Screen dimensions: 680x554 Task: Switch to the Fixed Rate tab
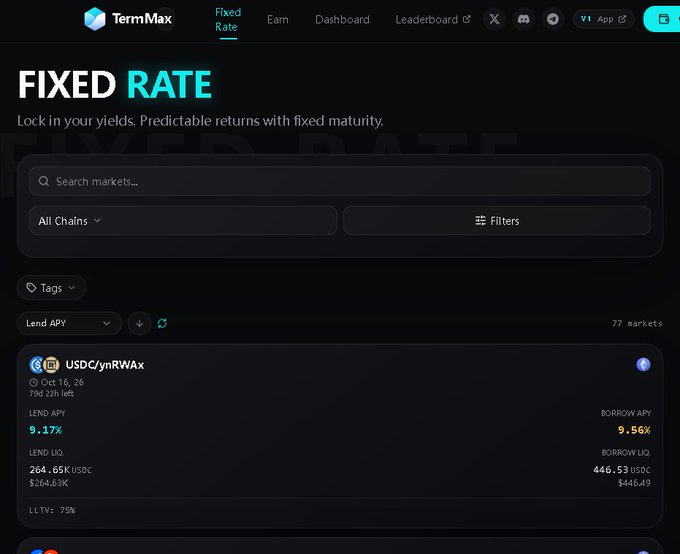pos(228,20)
